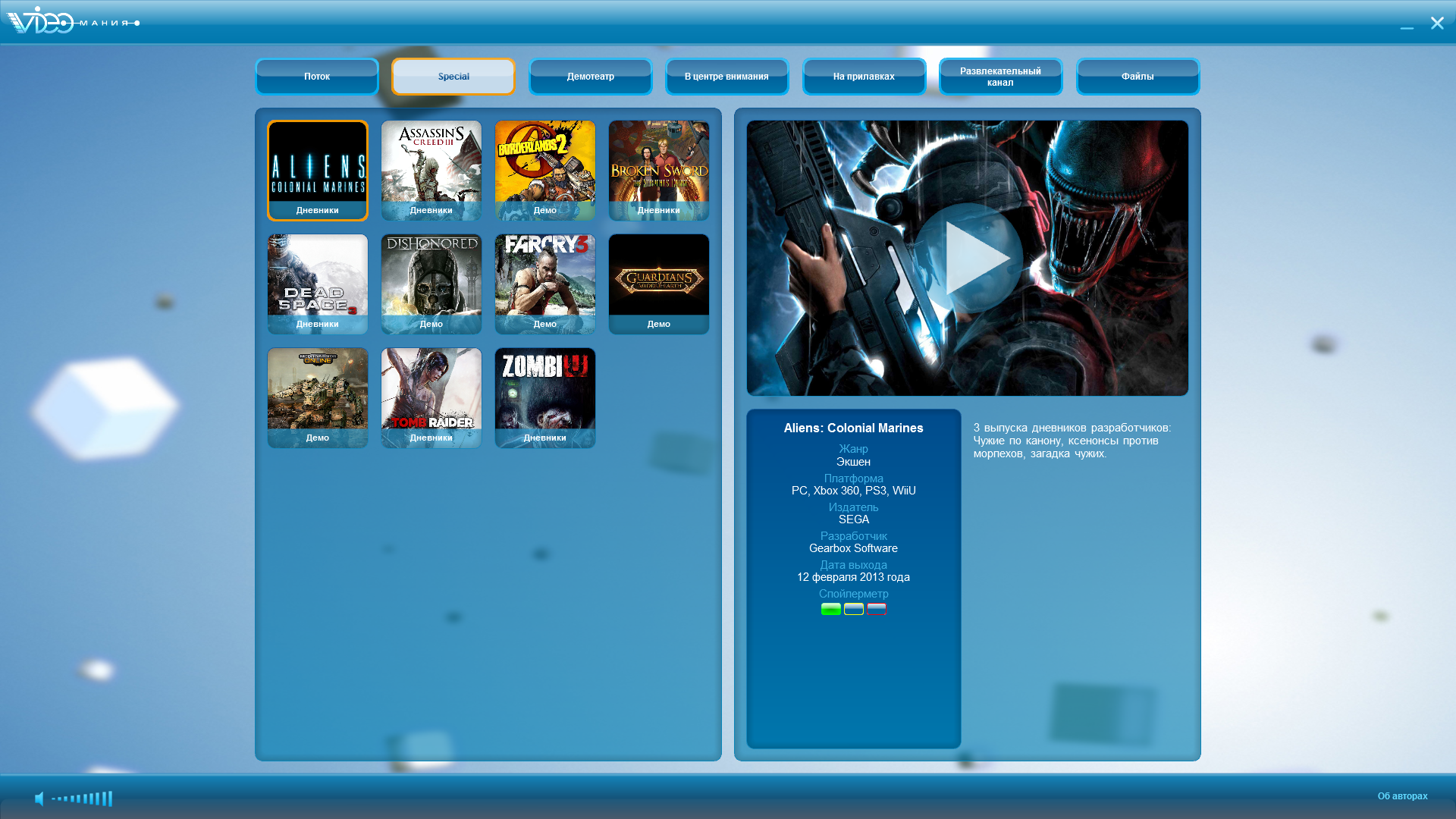Click the green spoiler meter indicator
Image resolution: width=1456 pixels, height=819 pixels.
831,609
